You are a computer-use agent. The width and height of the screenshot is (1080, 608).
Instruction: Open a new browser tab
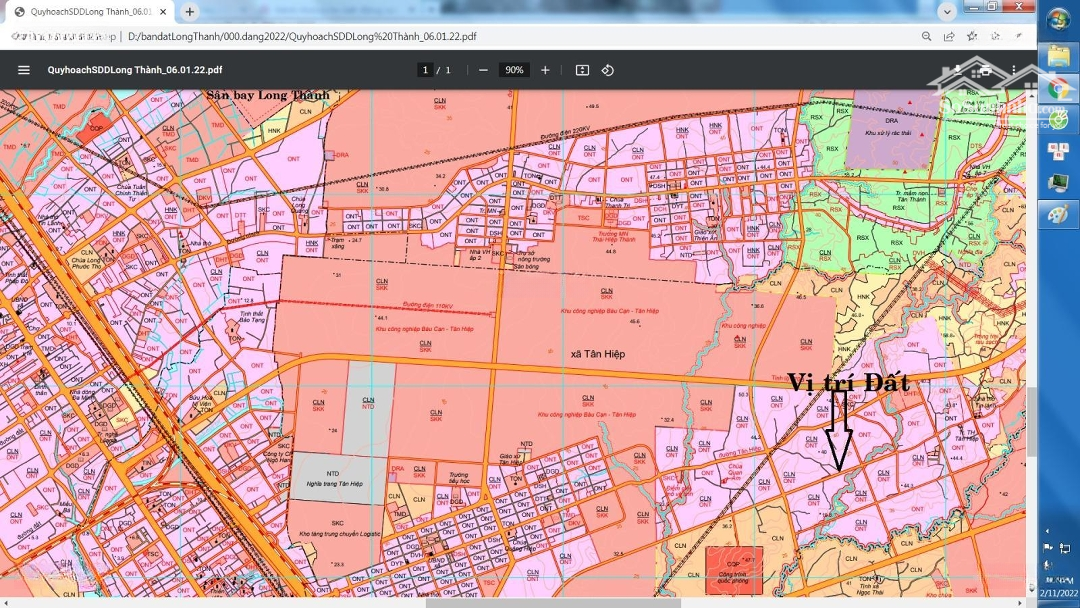coord(190,12)
